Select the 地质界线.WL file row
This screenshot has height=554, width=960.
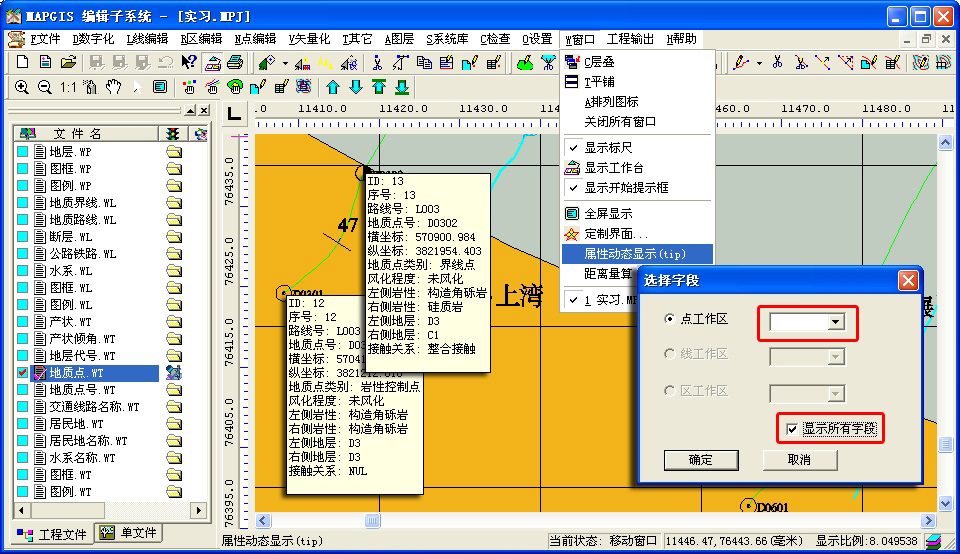[83, 203]
